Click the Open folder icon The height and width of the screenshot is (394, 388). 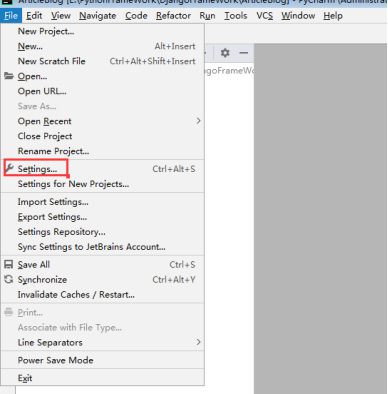9,76
